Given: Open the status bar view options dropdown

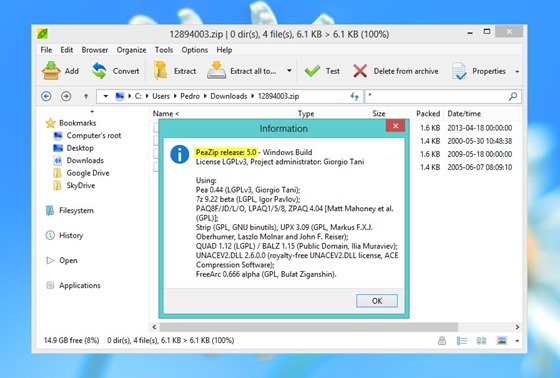Looking at the screenshot, I should click(517, 341).
